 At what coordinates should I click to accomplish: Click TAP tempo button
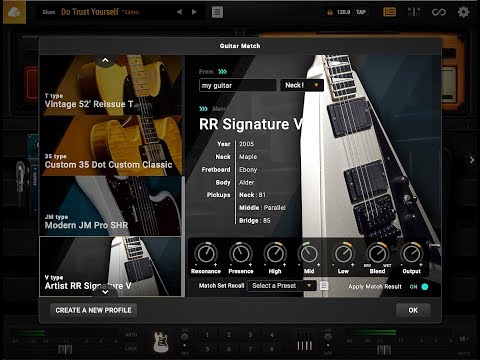[x=361, y=12]
